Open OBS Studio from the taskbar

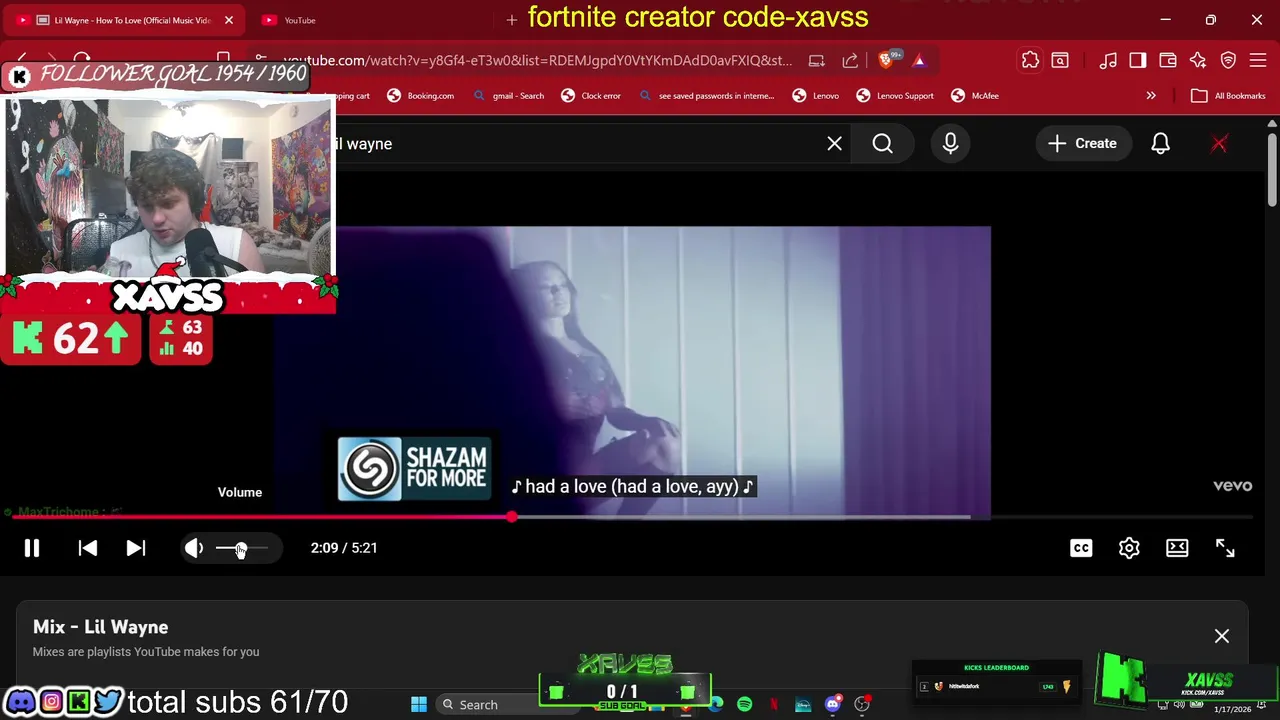(862, 705)
